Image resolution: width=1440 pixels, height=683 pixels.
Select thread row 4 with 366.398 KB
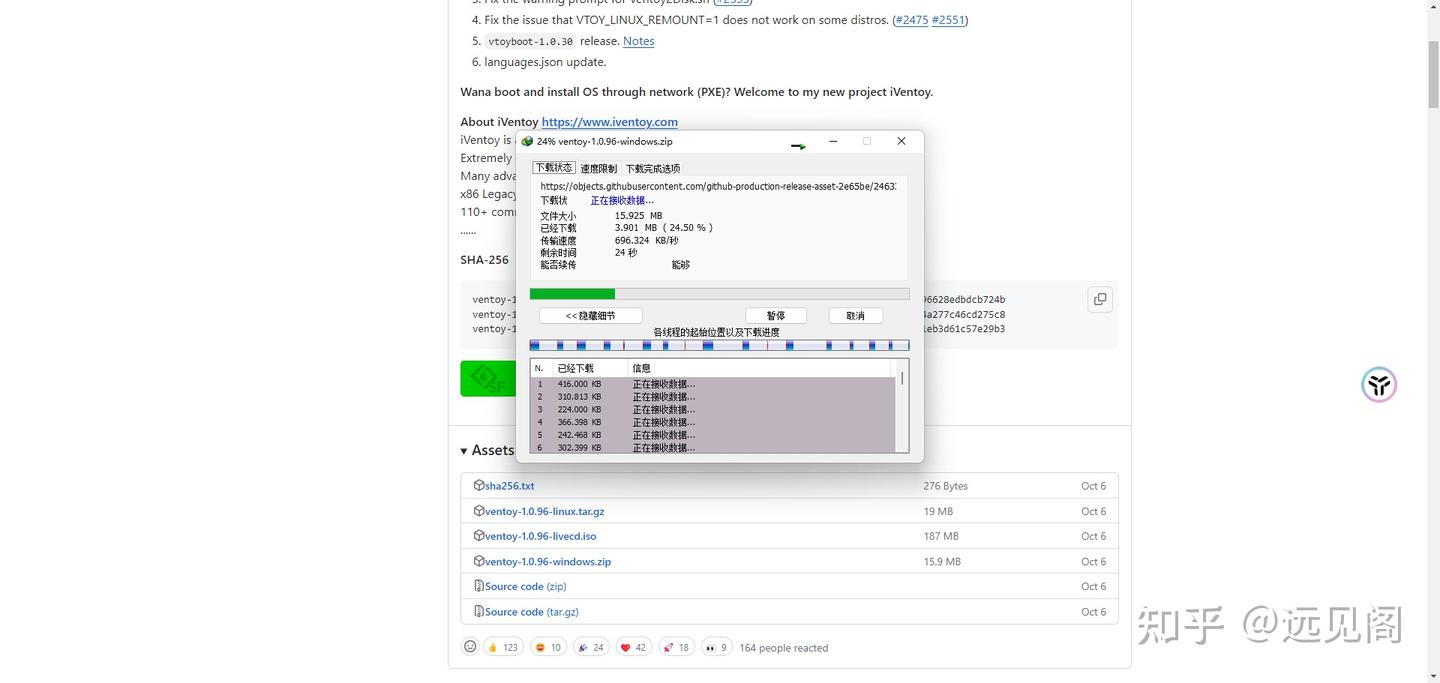click(711, 422)
